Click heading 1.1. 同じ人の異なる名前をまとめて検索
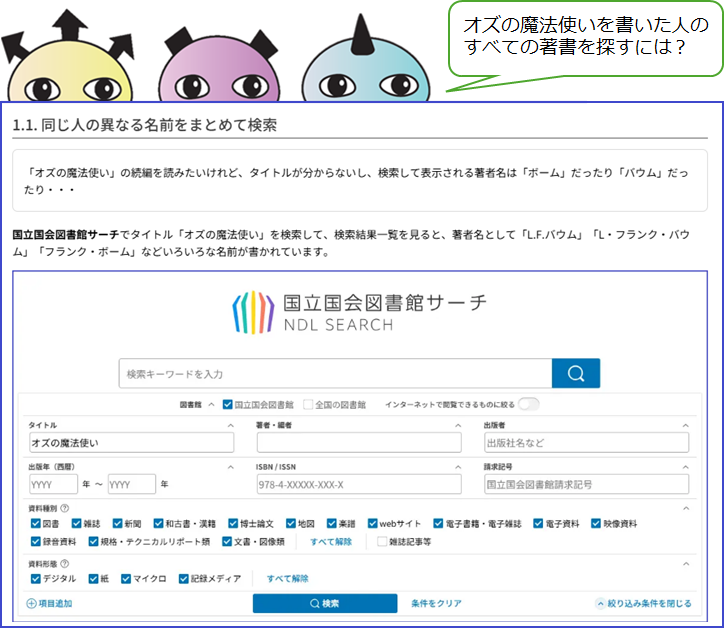 145,125
